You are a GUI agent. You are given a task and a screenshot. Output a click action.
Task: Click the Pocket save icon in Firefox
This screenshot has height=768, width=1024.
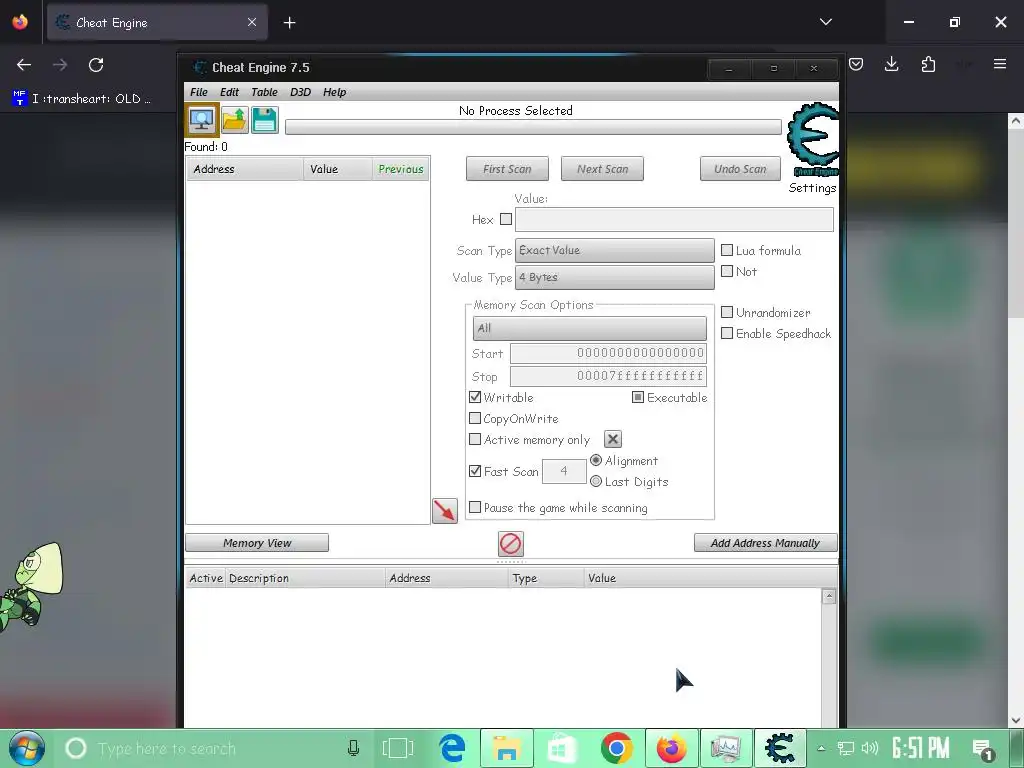(x=856, y=64)
